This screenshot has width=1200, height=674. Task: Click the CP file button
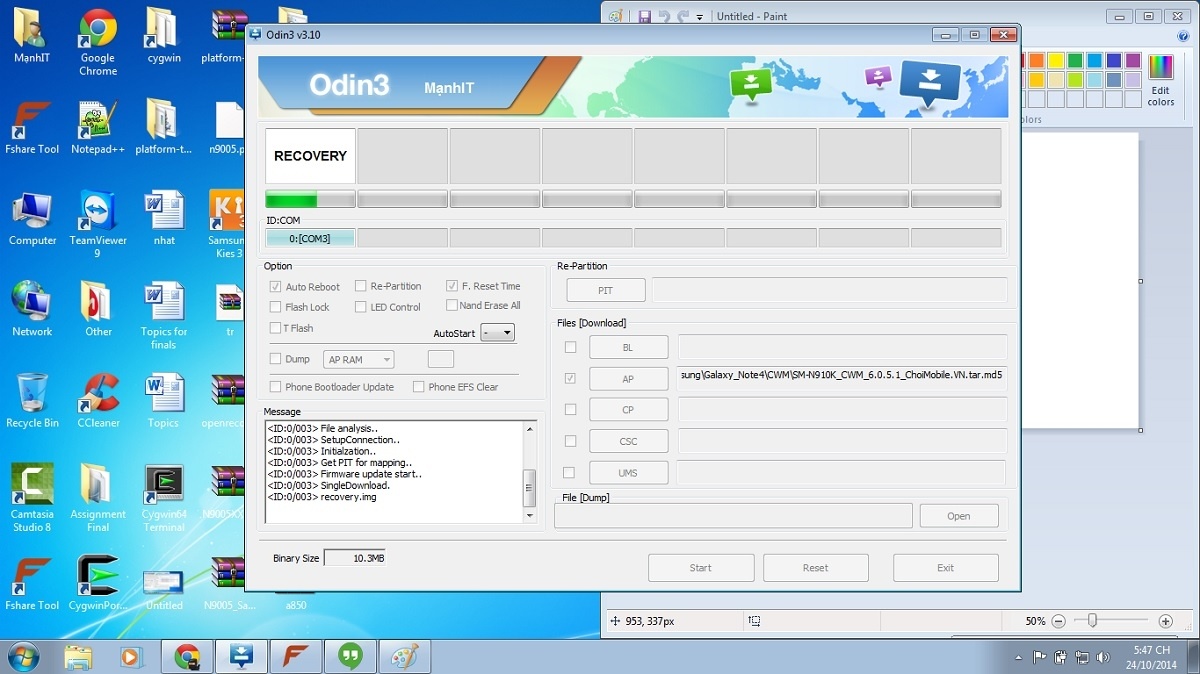[x=628, y=410]
